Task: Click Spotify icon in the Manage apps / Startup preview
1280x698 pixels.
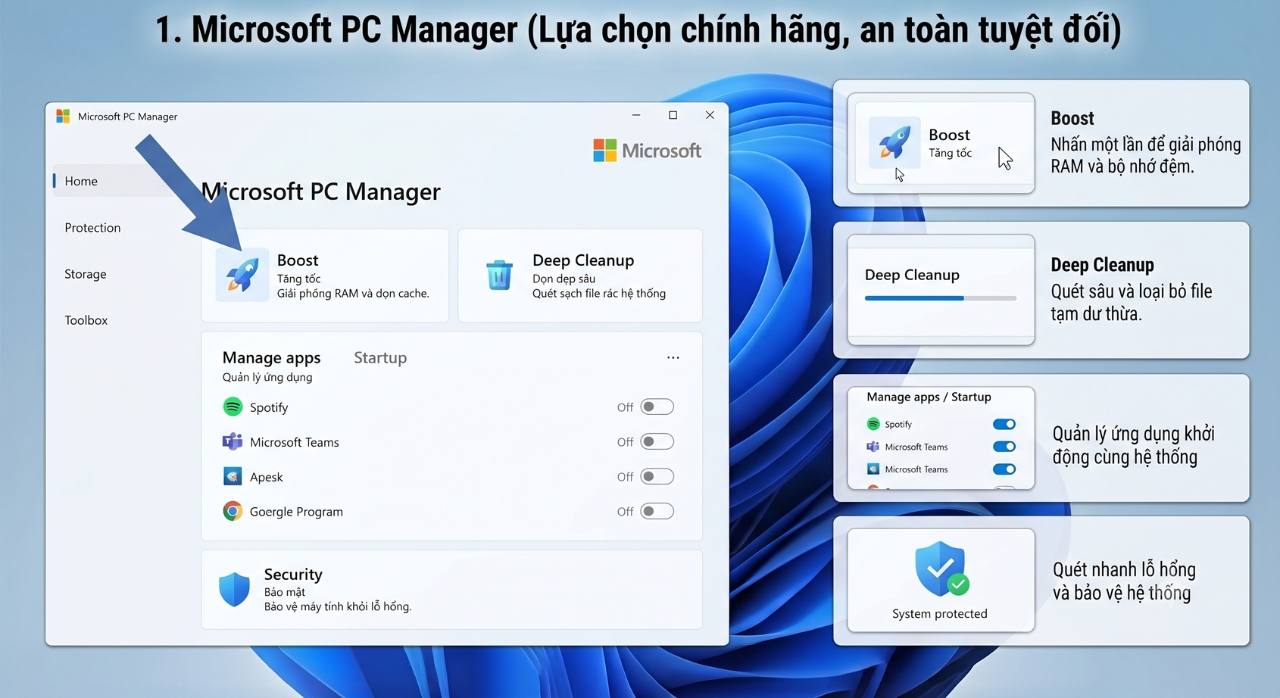Action: point(873,424)
